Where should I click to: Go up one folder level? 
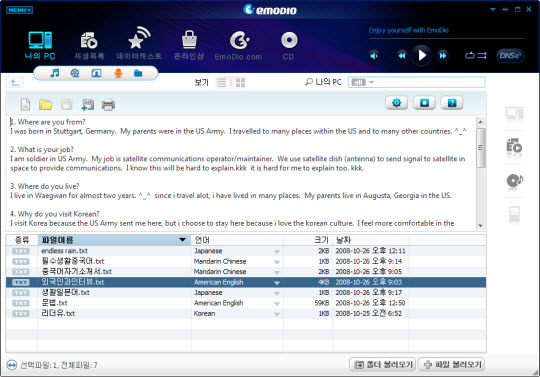[15, 83]
